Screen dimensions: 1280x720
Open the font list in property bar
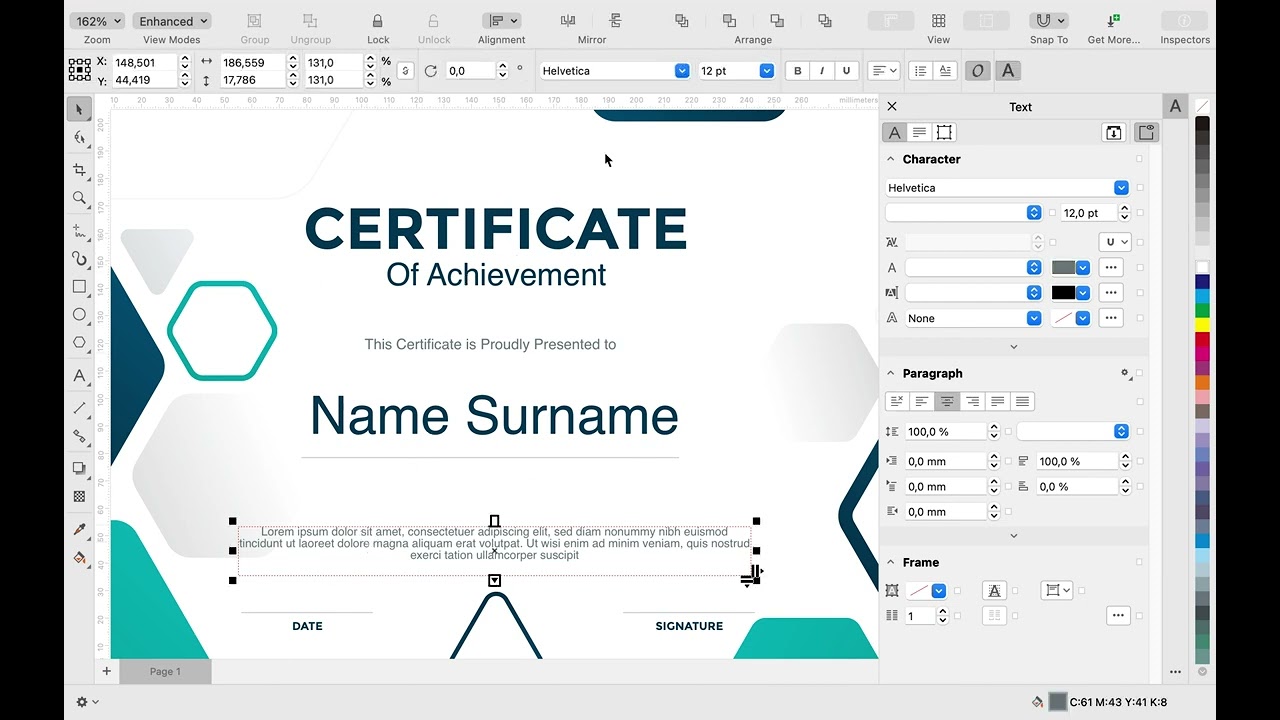tap(682, 71)
